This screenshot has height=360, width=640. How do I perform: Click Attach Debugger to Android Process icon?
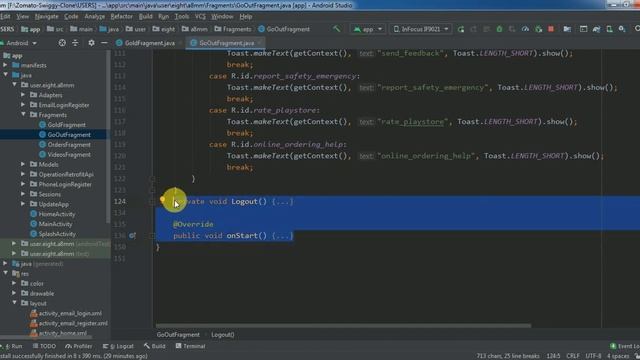click(538, 29)
